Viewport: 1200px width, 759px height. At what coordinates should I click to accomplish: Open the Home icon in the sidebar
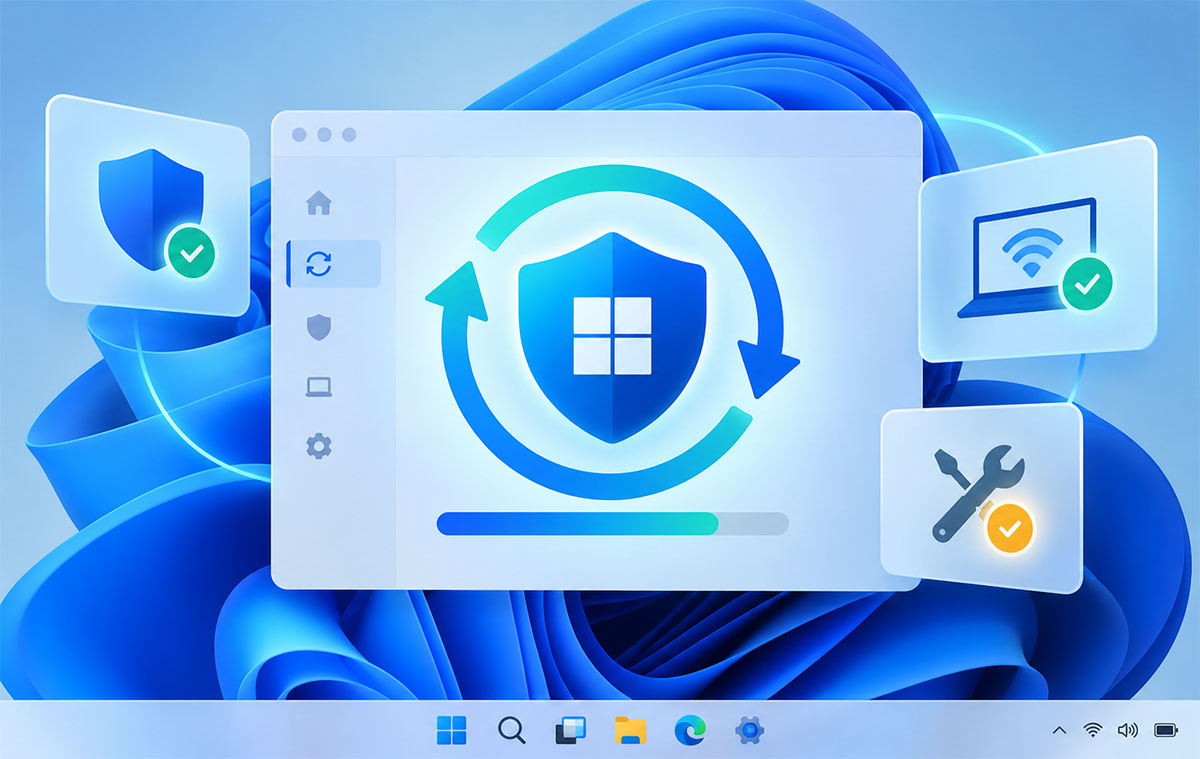coord(319,203)
